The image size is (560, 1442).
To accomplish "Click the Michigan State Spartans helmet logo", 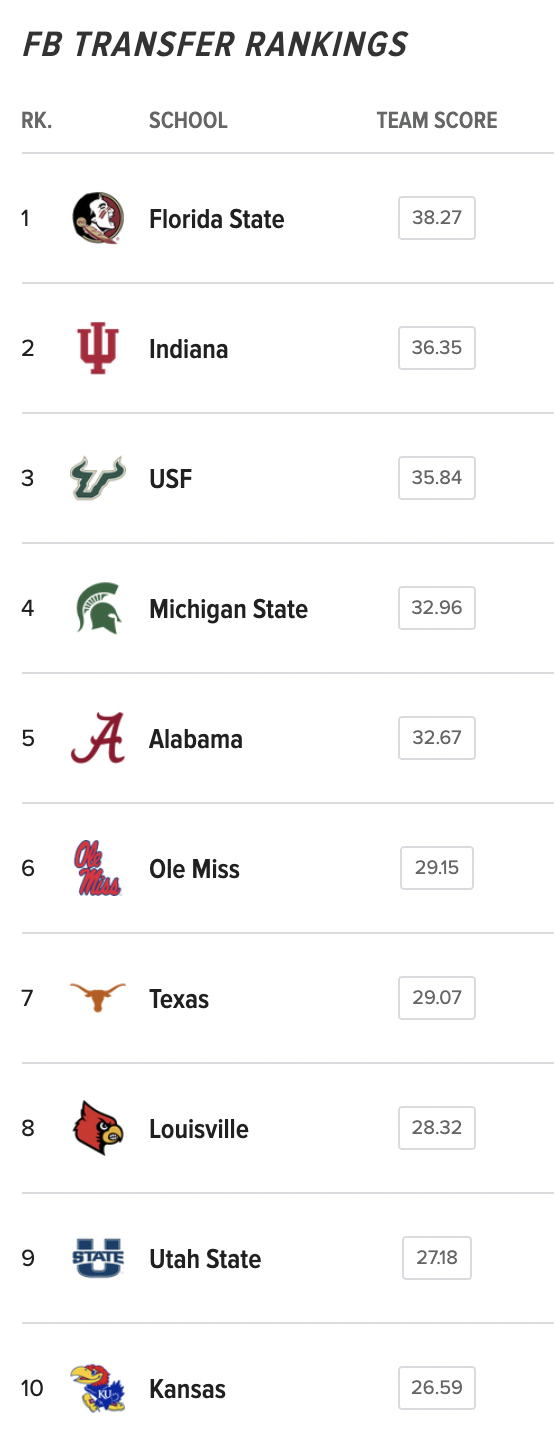I will [98, 608].
